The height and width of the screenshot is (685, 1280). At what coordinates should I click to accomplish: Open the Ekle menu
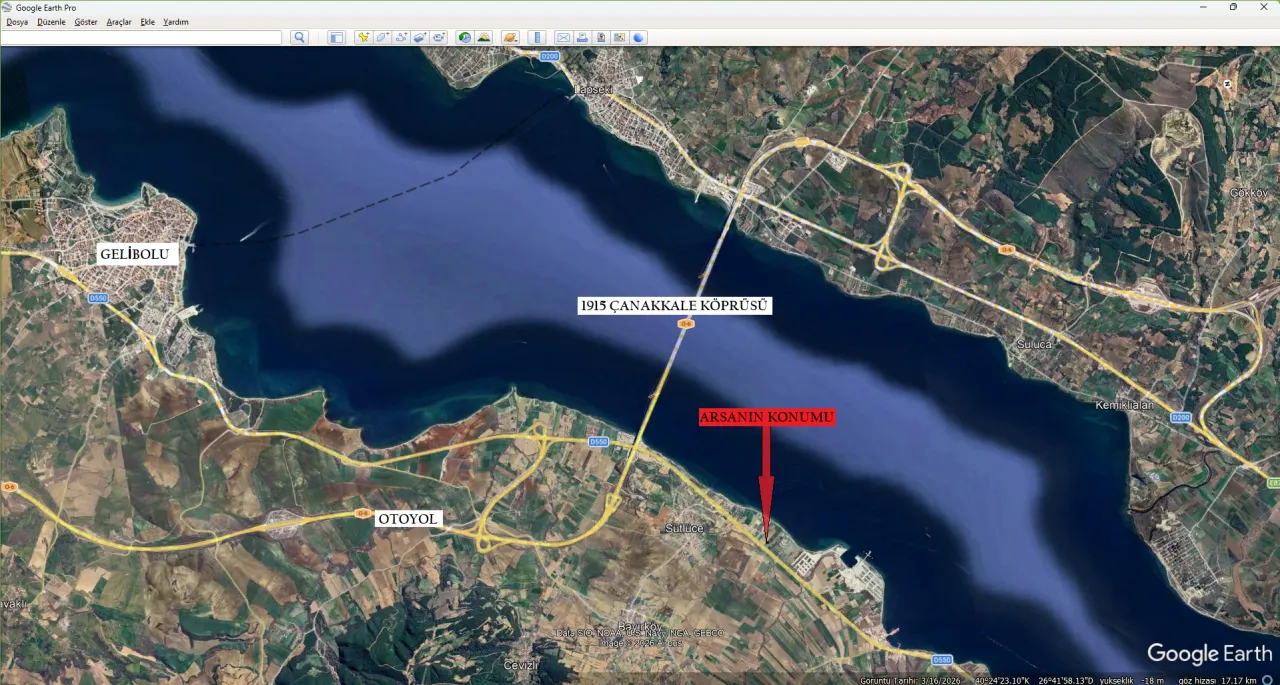pos(147,22)
